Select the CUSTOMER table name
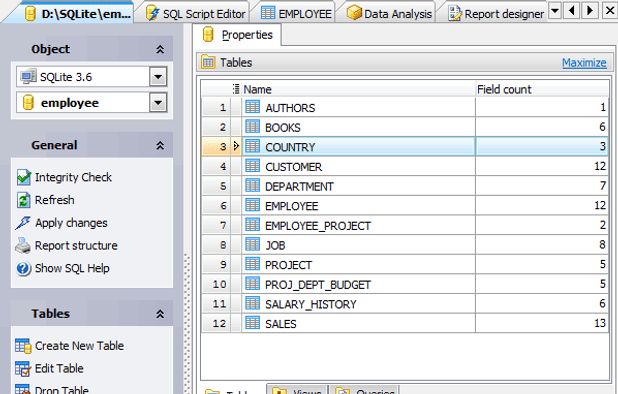This screenshot has height=394, width=618. click(x=294, y=167)
